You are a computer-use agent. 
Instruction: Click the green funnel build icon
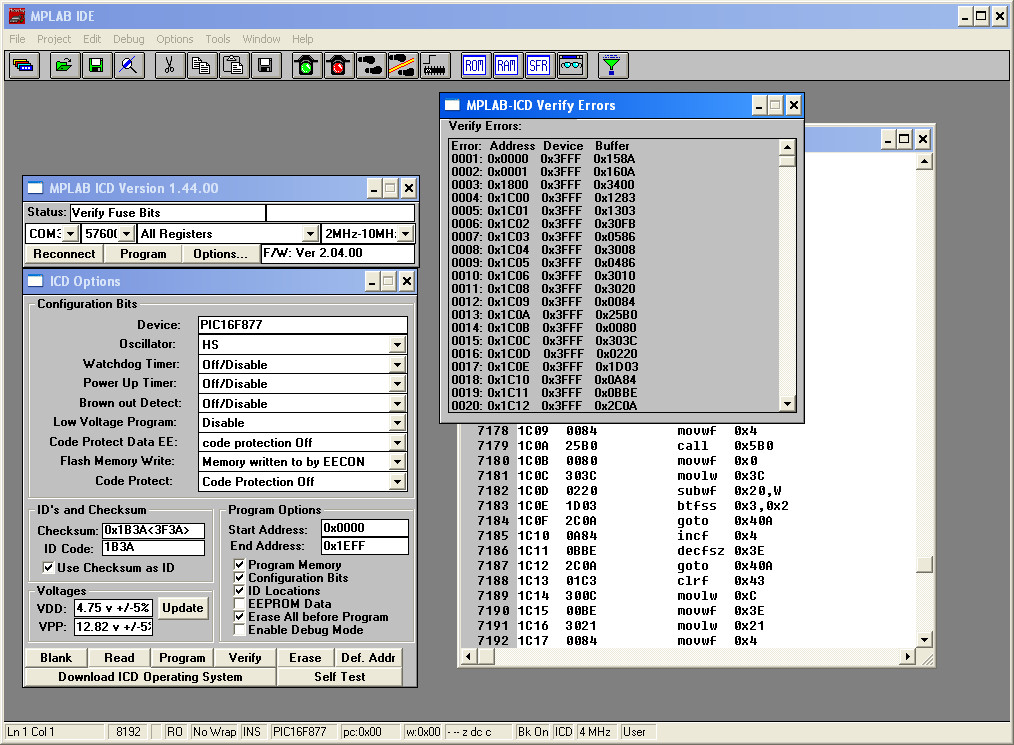coord(612,65)
